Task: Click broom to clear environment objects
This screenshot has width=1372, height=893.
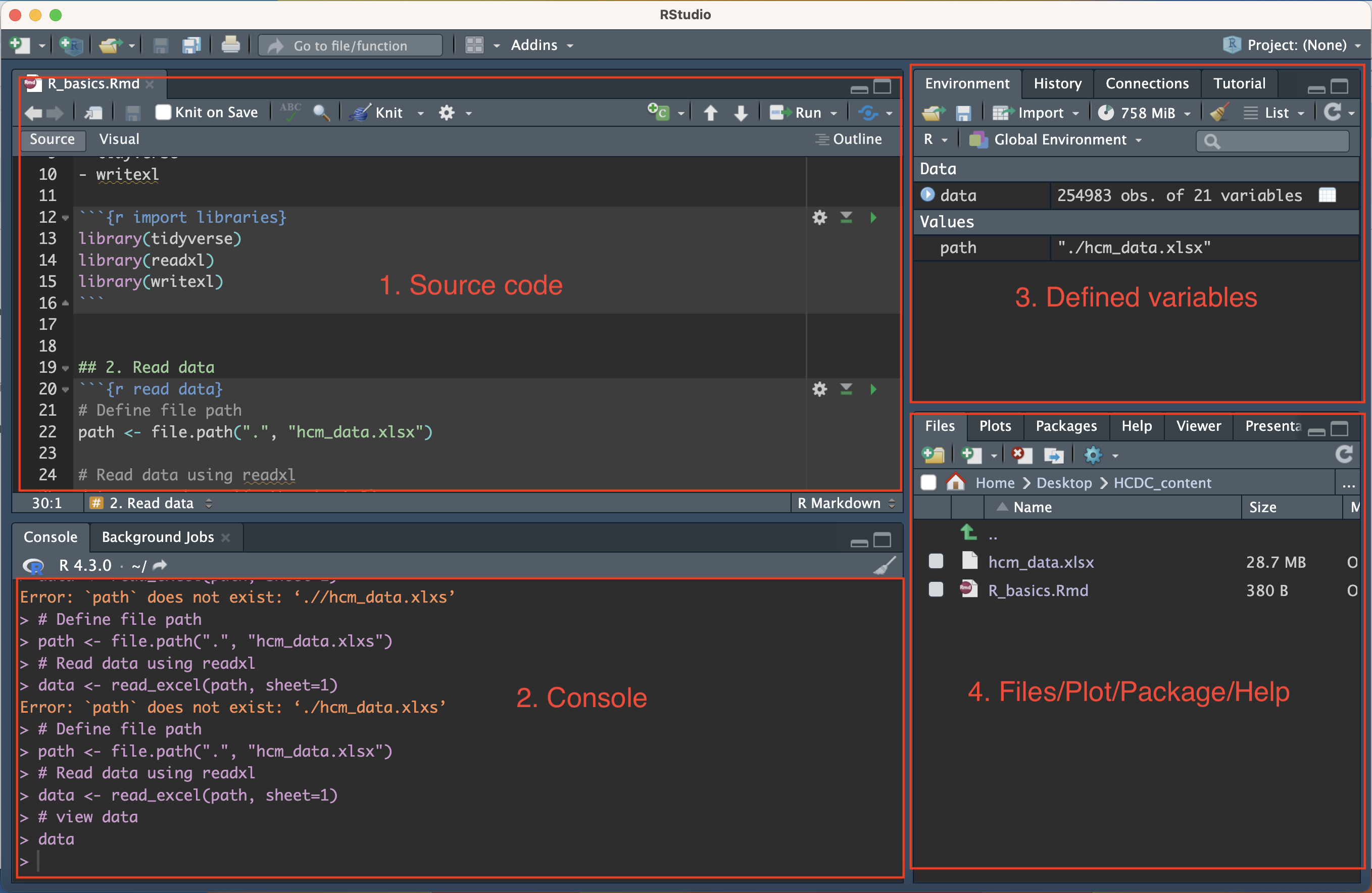Action: (1218, 113)
